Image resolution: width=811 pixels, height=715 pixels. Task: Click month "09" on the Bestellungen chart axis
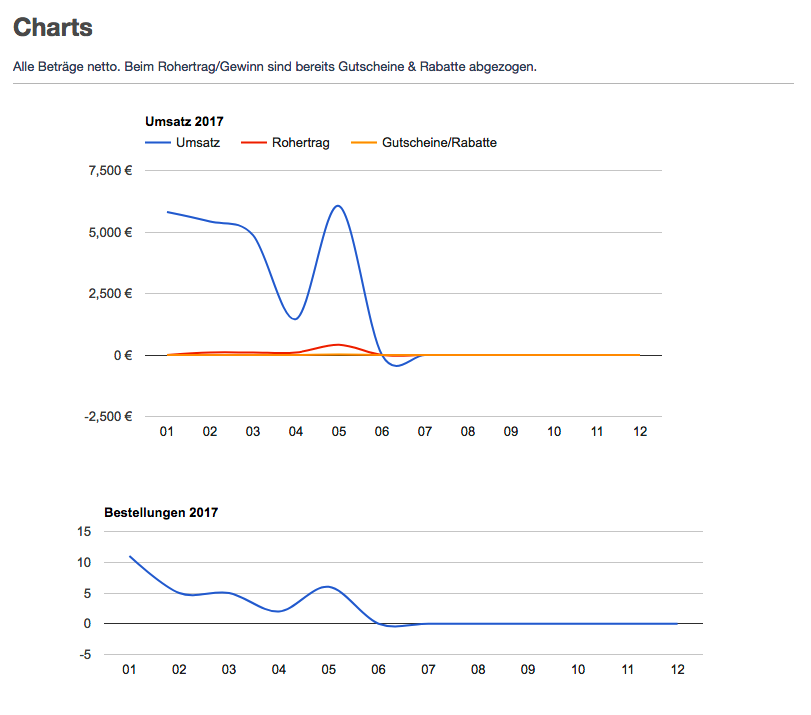(528, 670)
